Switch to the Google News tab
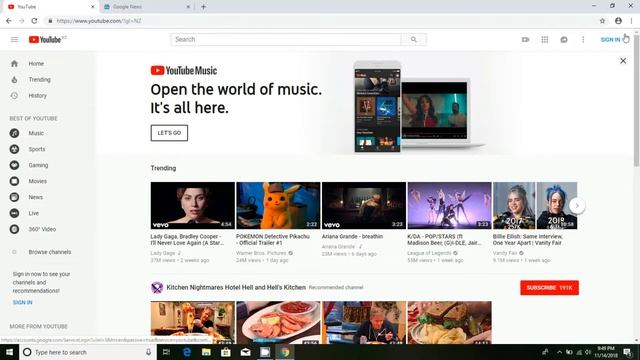The image size is (640, 360). point(147,7)
